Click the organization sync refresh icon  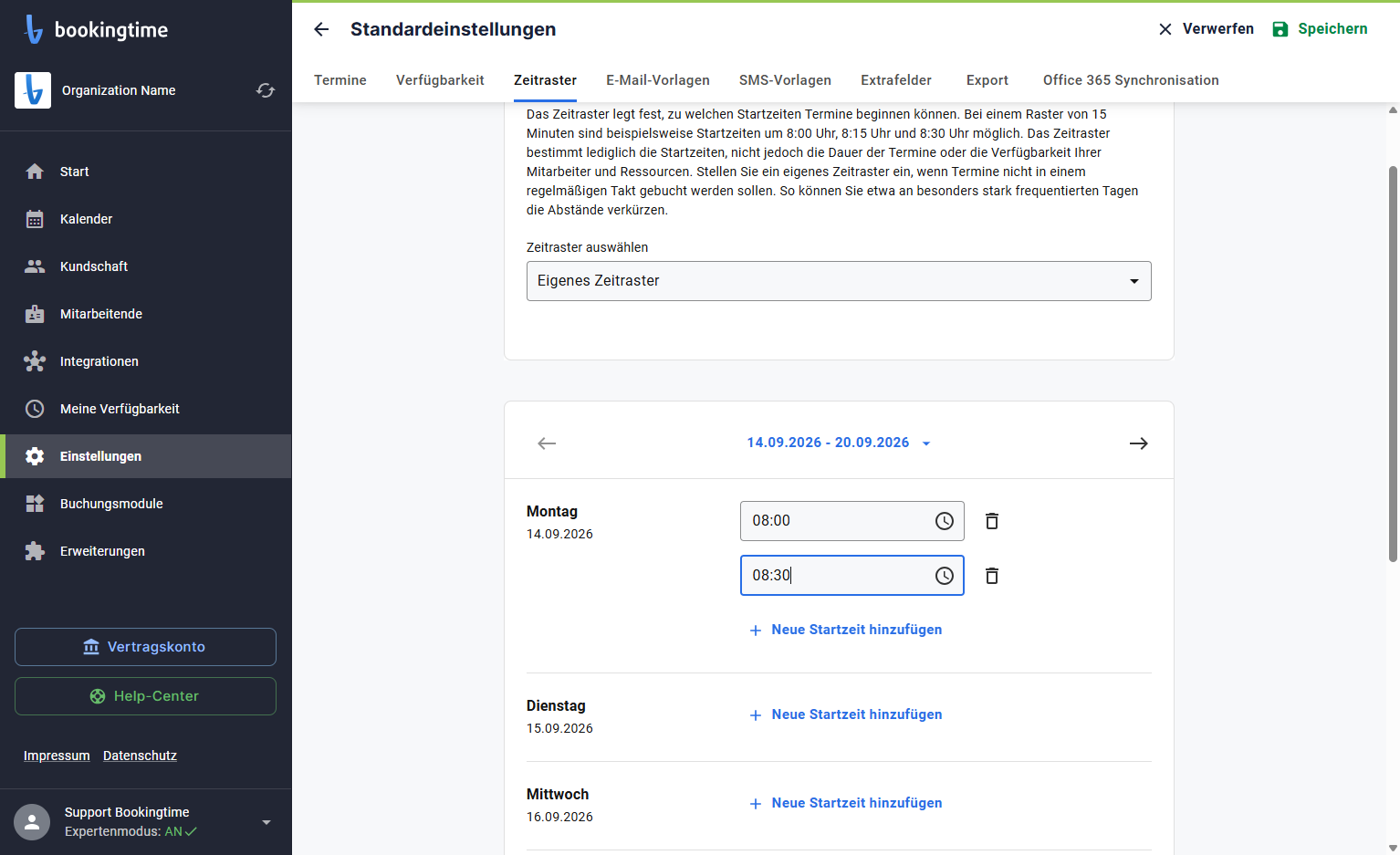[x=266, y=90]
